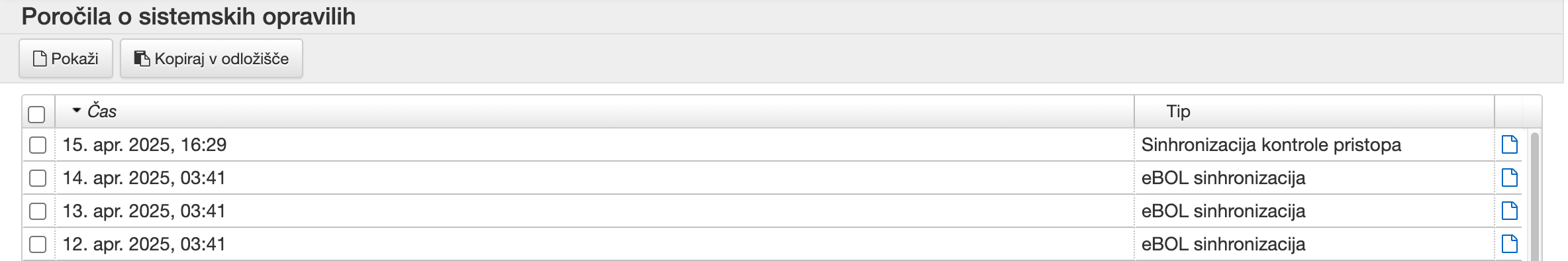Click the Kopiraj v odložišče button

211,59
